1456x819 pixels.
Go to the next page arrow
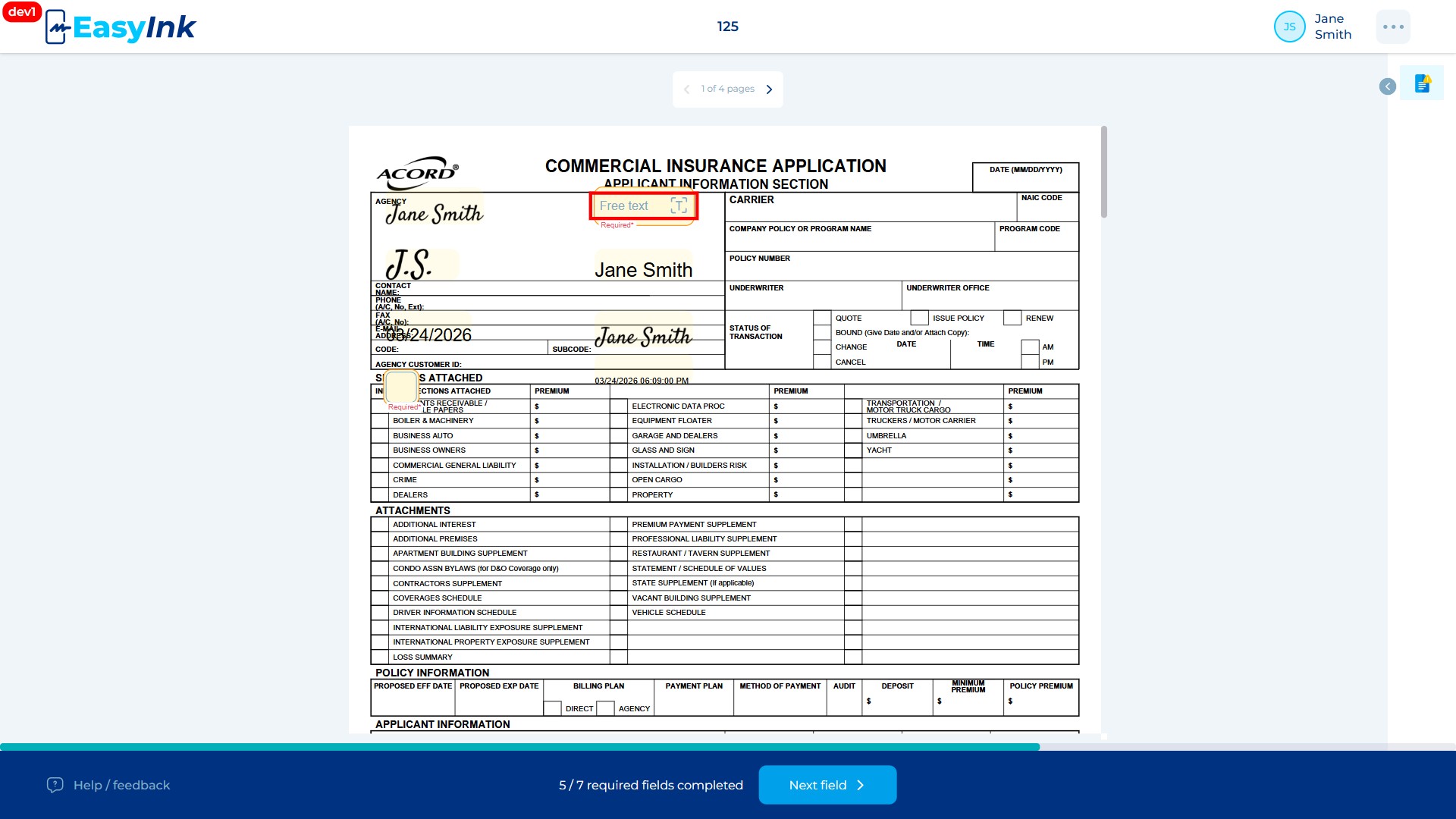point(769,89)
